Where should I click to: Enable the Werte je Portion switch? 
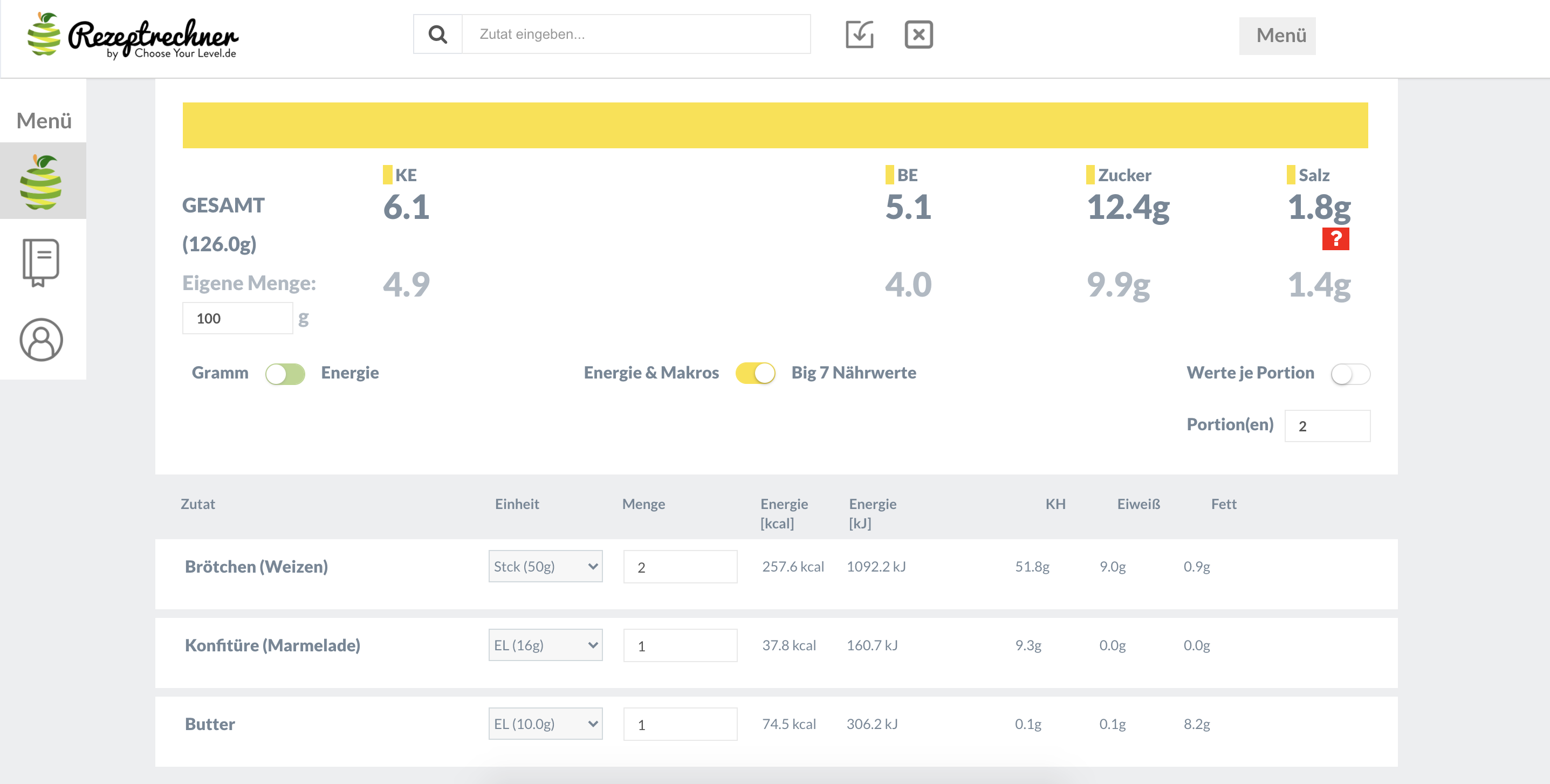point(1350,374)
